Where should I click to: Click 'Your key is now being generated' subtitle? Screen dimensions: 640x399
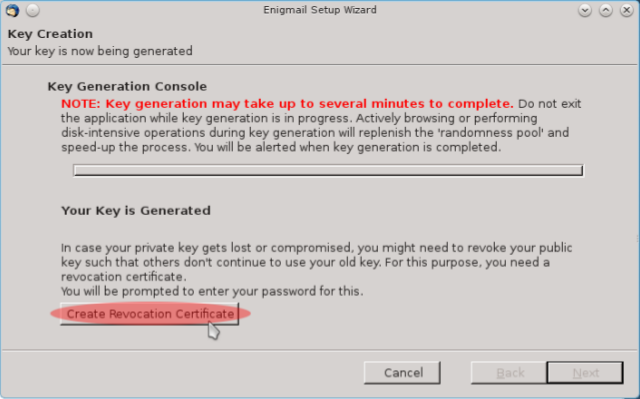click(x=100, y=51)
